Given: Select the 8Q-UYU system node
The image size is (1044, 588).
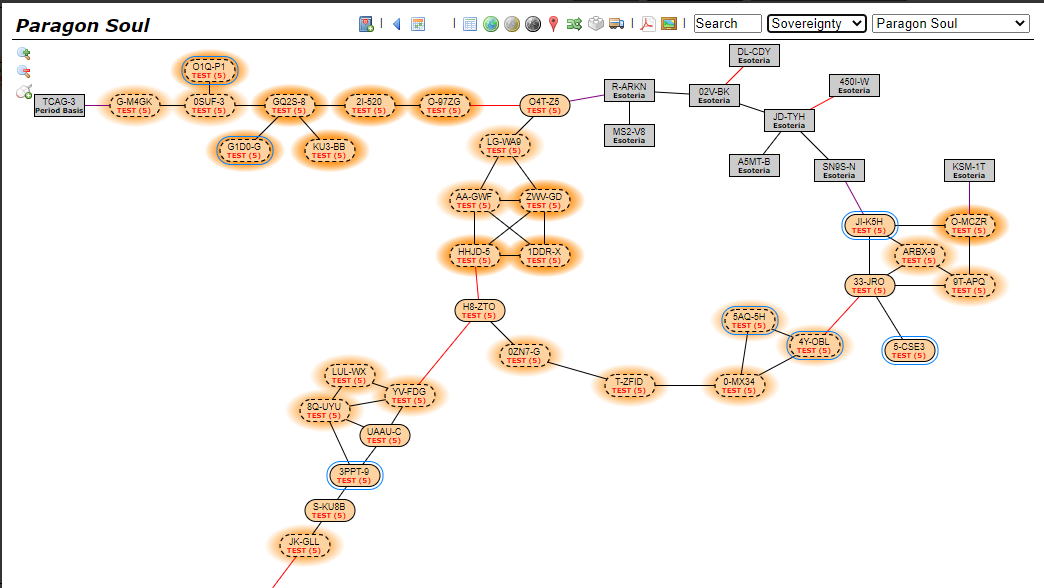Looking at the screenshot, I should 324,410.
